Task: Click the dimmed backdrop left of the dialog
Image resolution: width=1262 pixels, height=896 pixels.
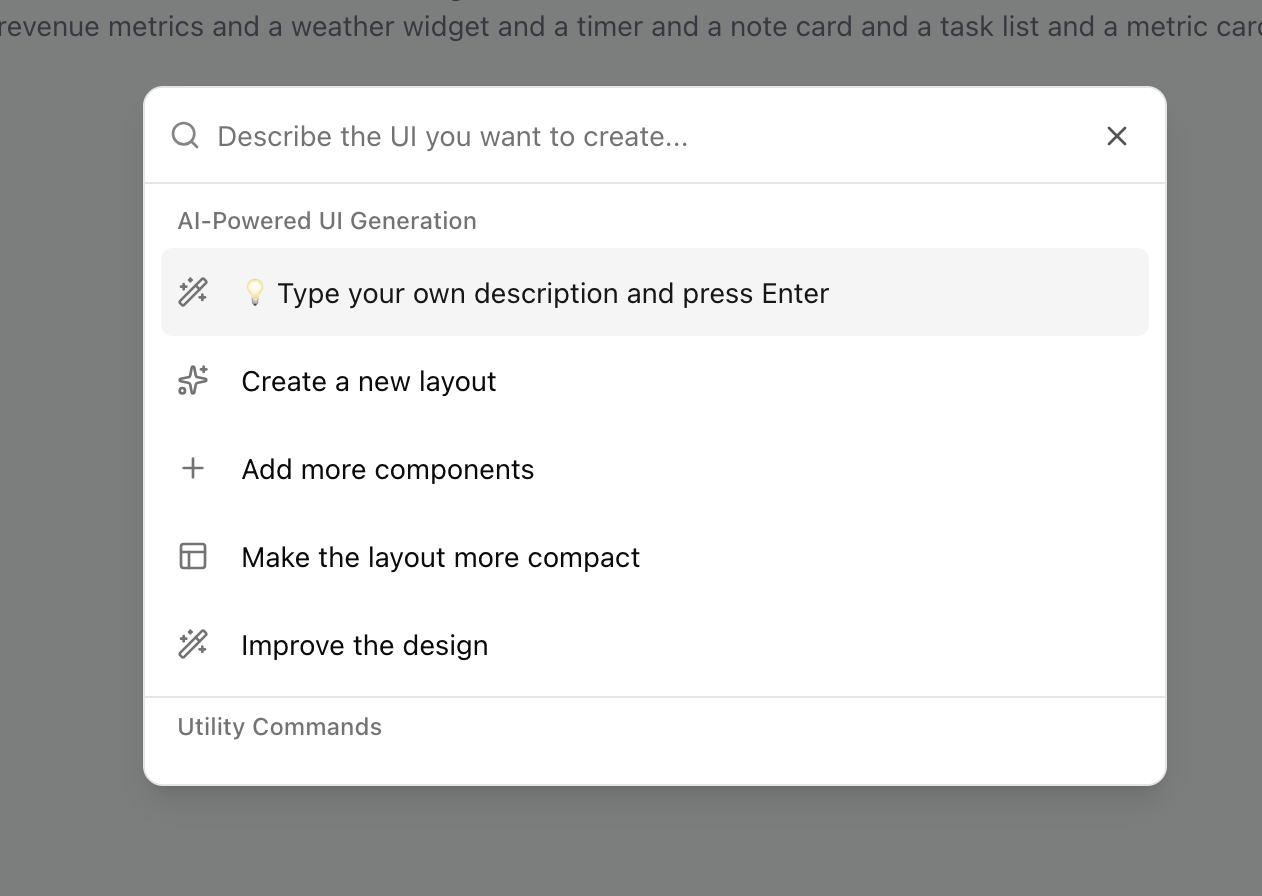Action: [70, 450]
